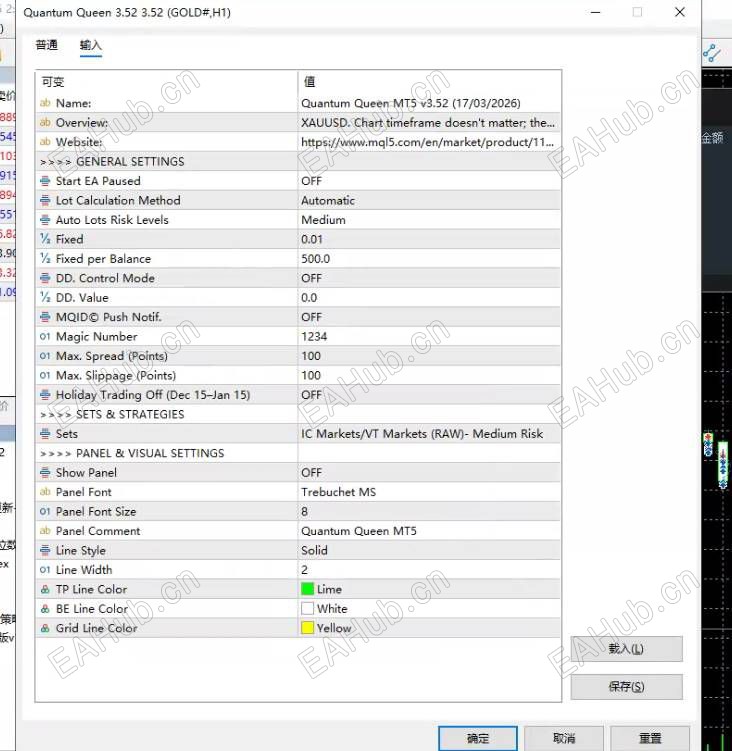This screenshot has height=751, width=732.
Task: Click the DD. Control Mode row icon
Action: (45, 278)
